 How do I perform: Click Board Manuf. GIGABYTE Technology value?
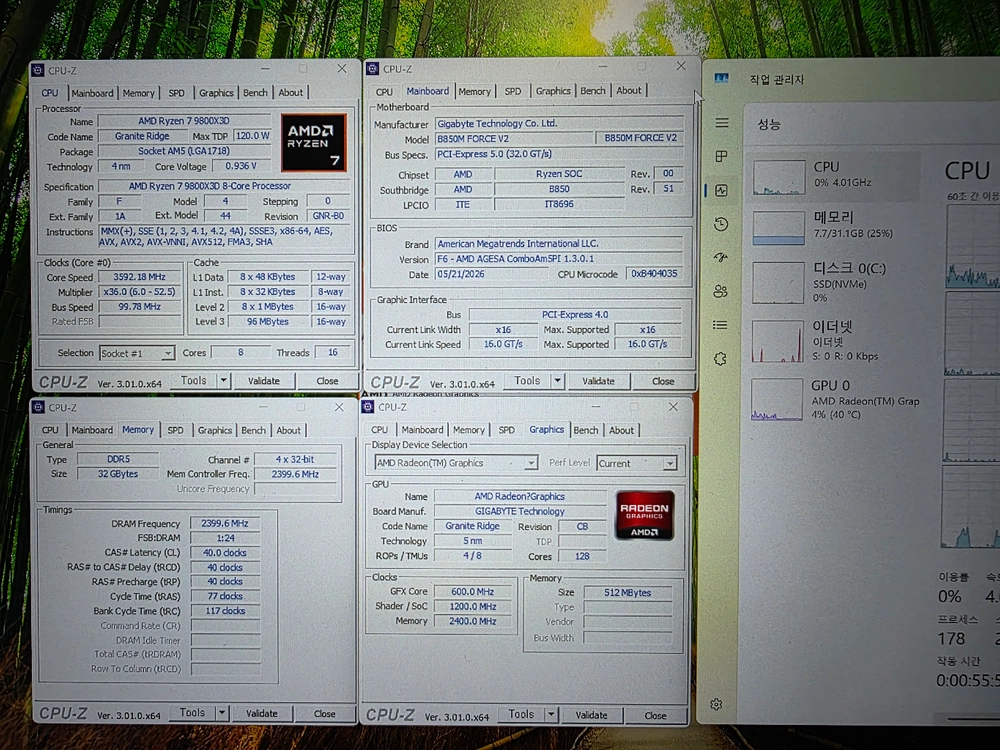[520, 511]
